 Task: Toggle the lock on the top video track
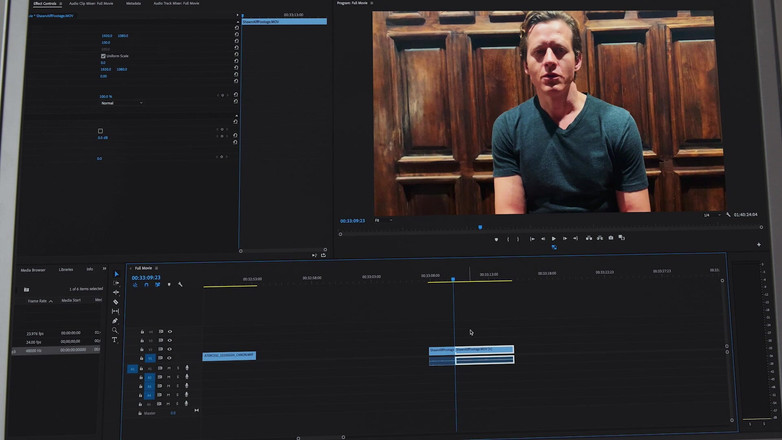[x=142, y=331]
